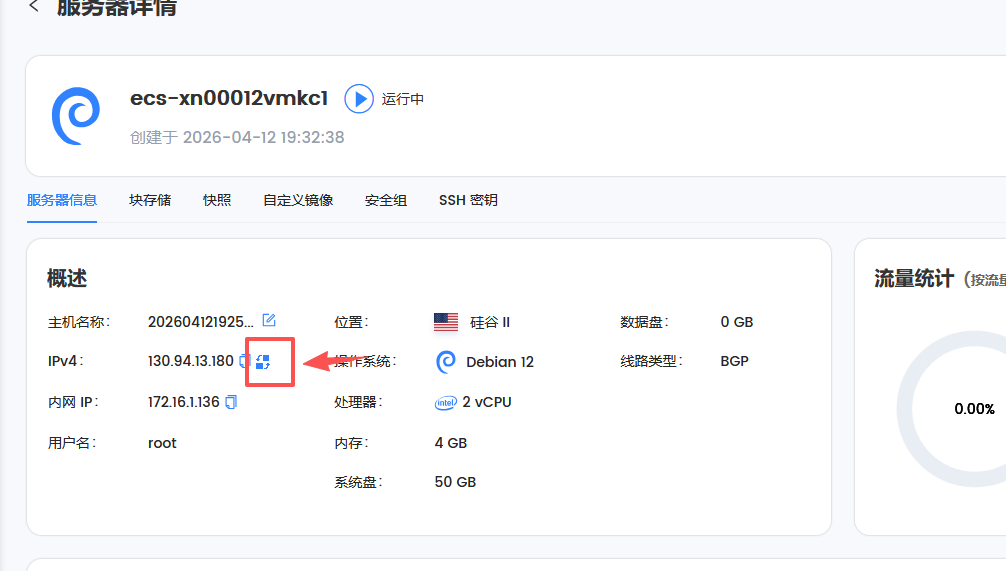The width and height of the screenshot is (1006, 571).
Task: Click the 运行中 status text
Action: coord(403,99)
